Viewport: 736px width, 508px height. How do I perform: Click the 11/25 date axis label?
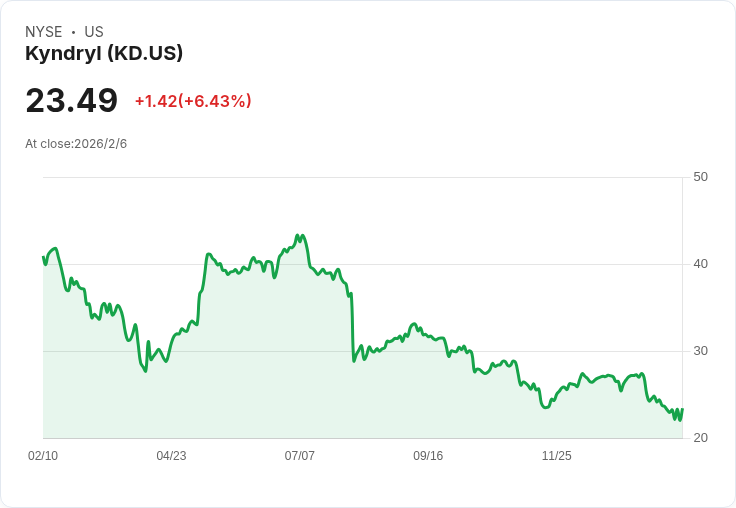pyautogui.click(x=556, y=456)
